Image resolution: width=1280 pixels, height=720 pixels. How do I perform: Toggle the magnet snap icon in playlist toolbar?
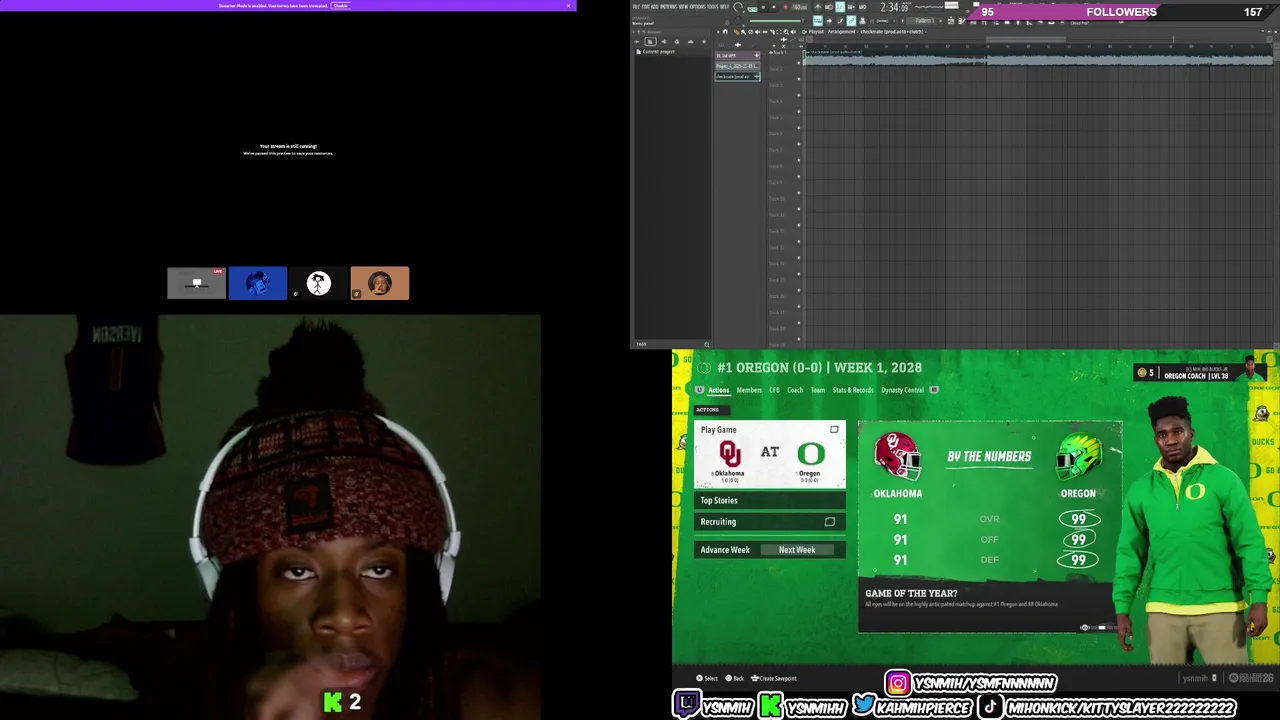pos(725,32)
